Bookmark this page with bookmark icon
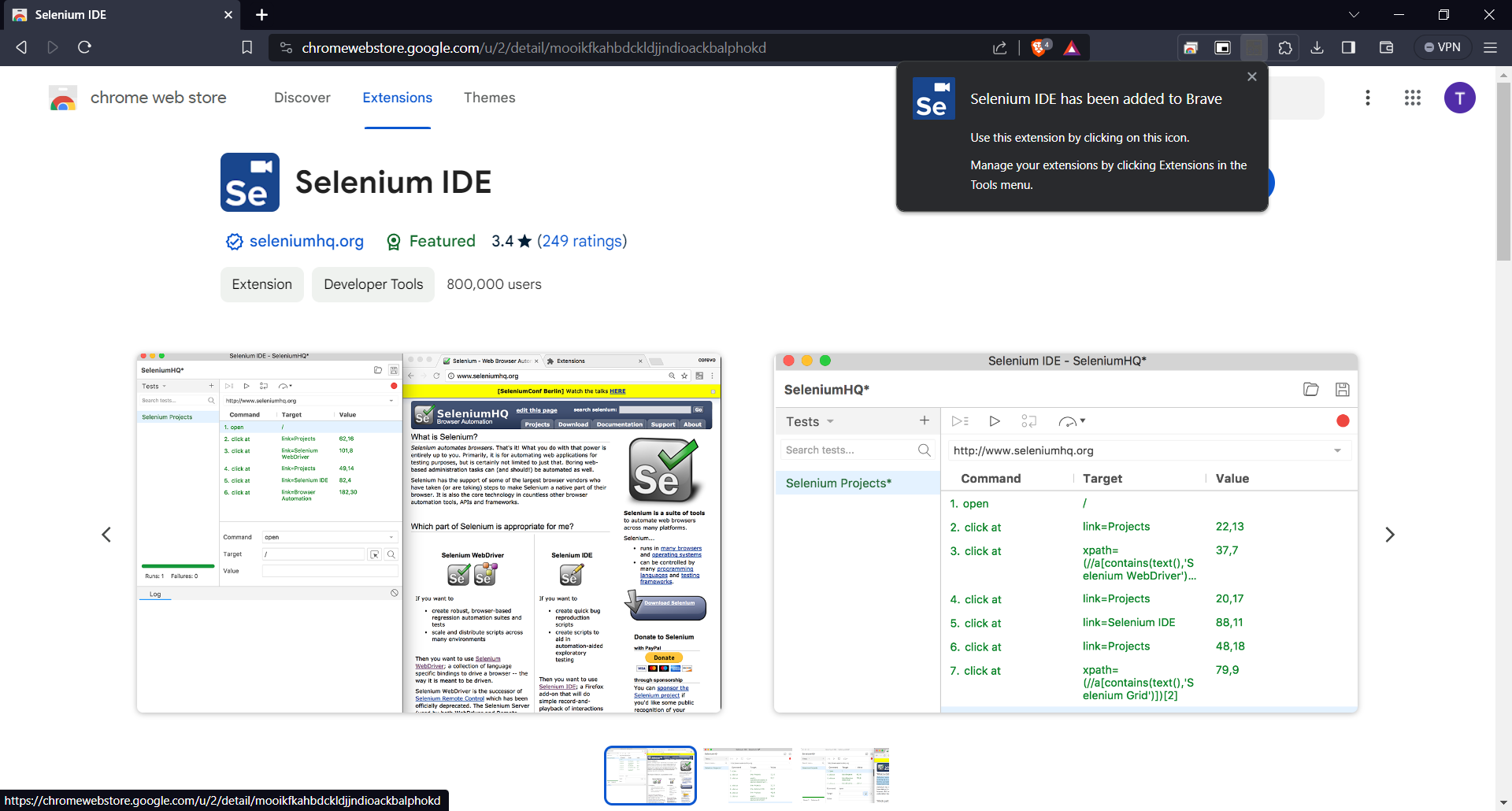 click(246, 48)
